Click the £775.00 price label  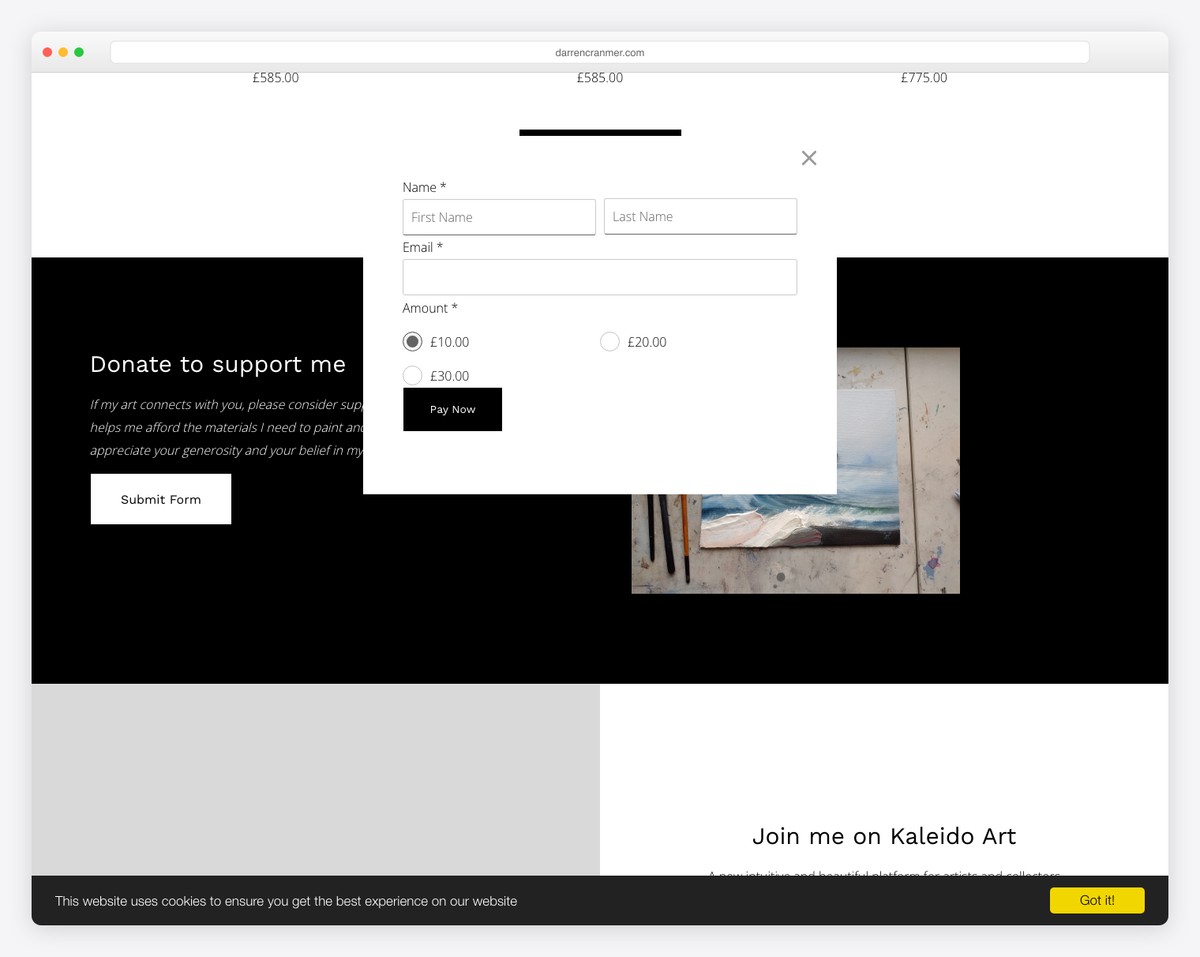click(x=923, y=77)
